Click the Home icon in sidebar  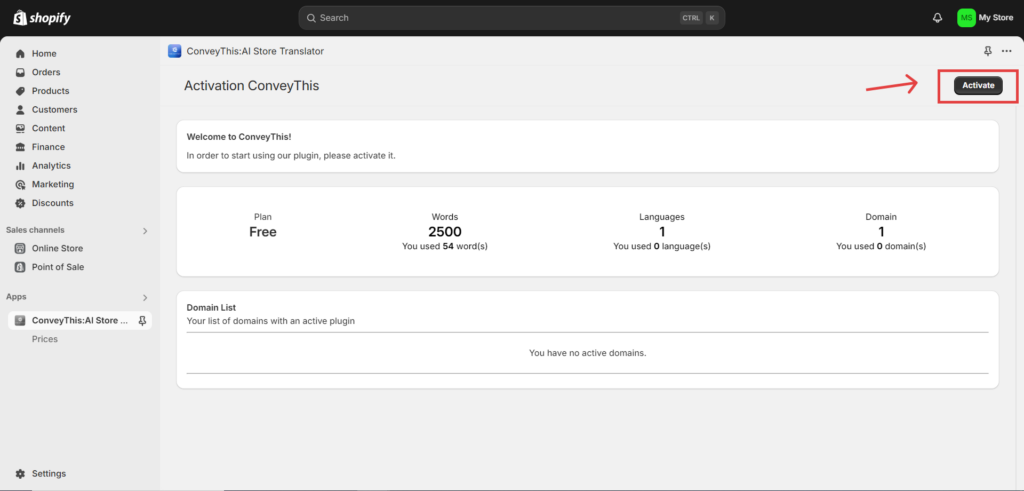coord(20,54)
